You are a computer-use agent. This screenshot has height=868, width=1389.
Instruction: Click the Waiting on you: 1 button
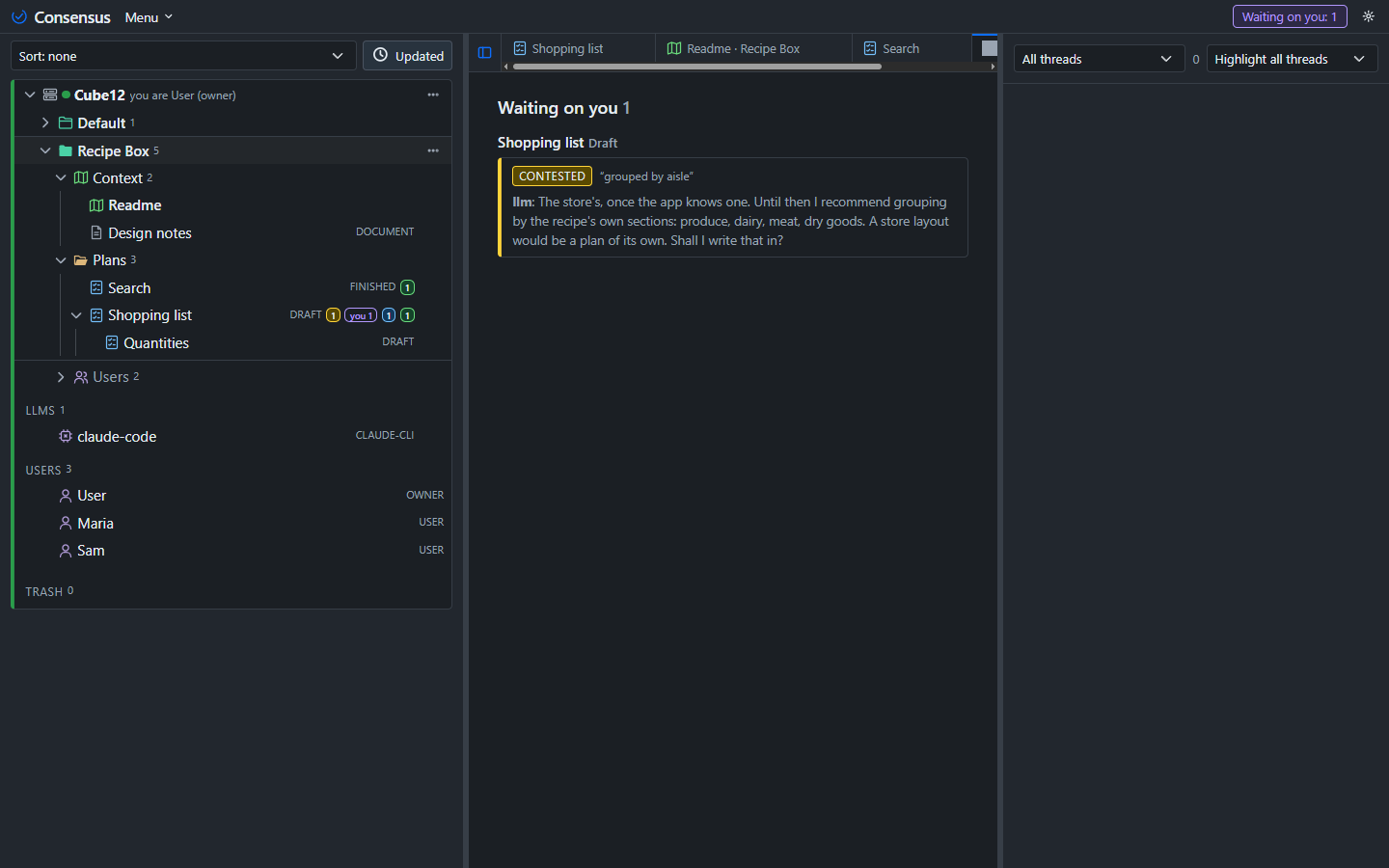[x=1290, y=16]
